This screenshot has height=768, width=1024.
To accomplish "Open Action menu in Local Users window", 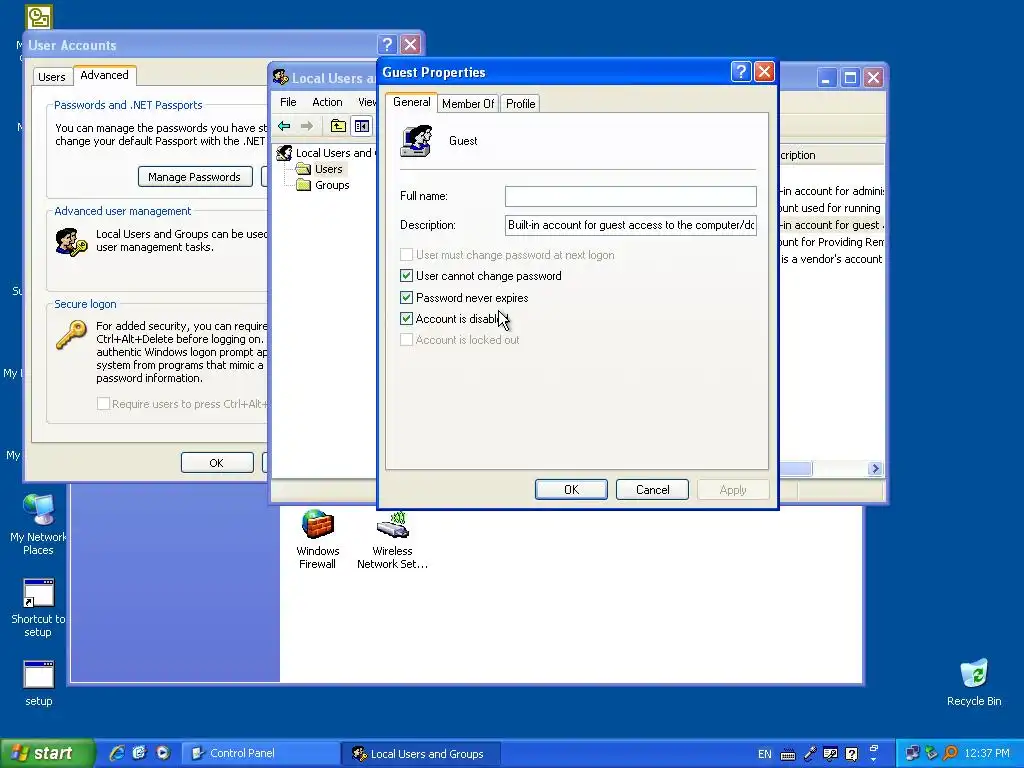I will (x=327, y=102).
